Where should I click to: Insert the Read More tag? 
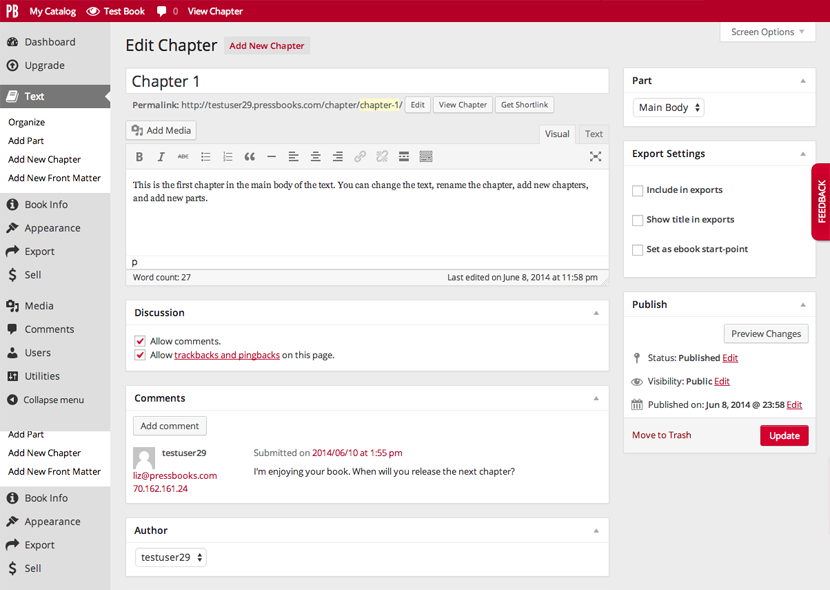click(x=404, y=157)
